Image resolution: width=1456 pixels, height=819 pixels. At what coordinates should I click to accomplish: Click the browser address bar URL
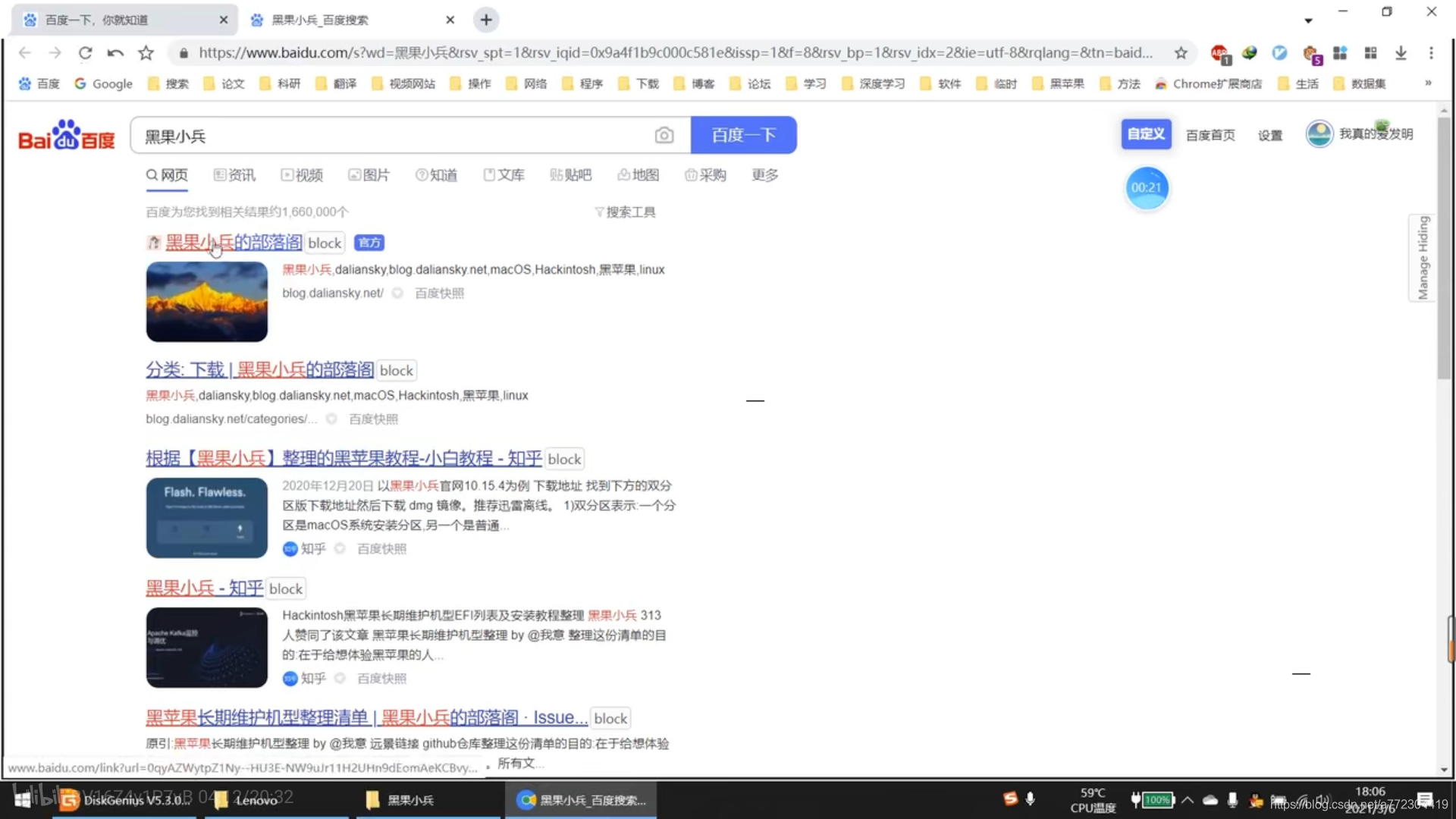pos(675,52)
